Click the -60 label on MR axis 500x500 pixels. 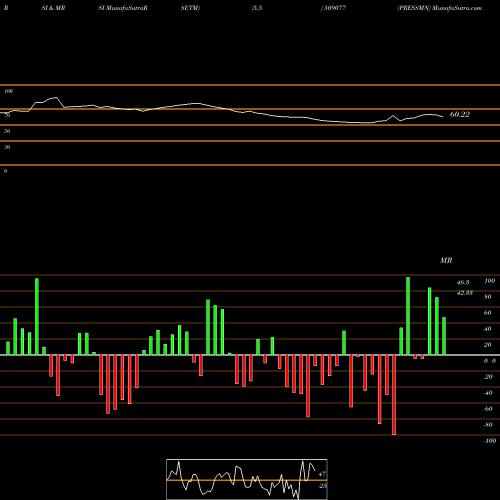[488, 409]
